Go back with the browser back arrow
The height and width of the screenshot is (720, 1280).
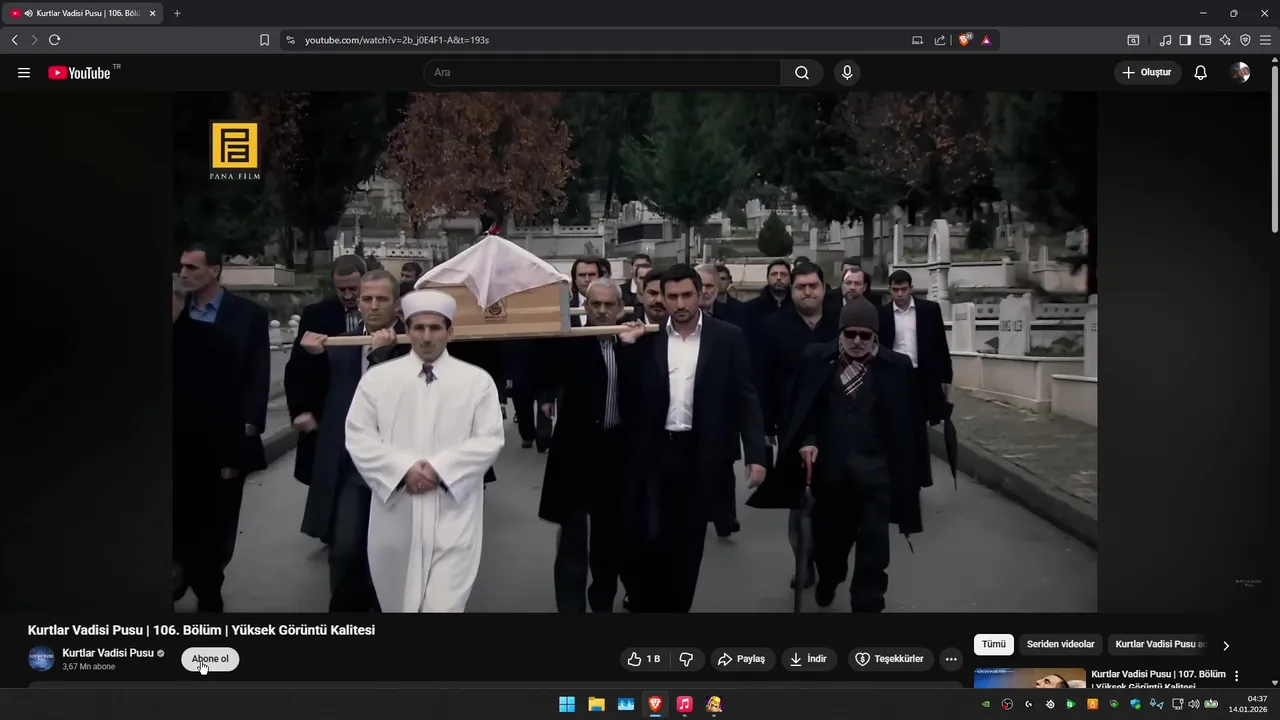(15, 40)
